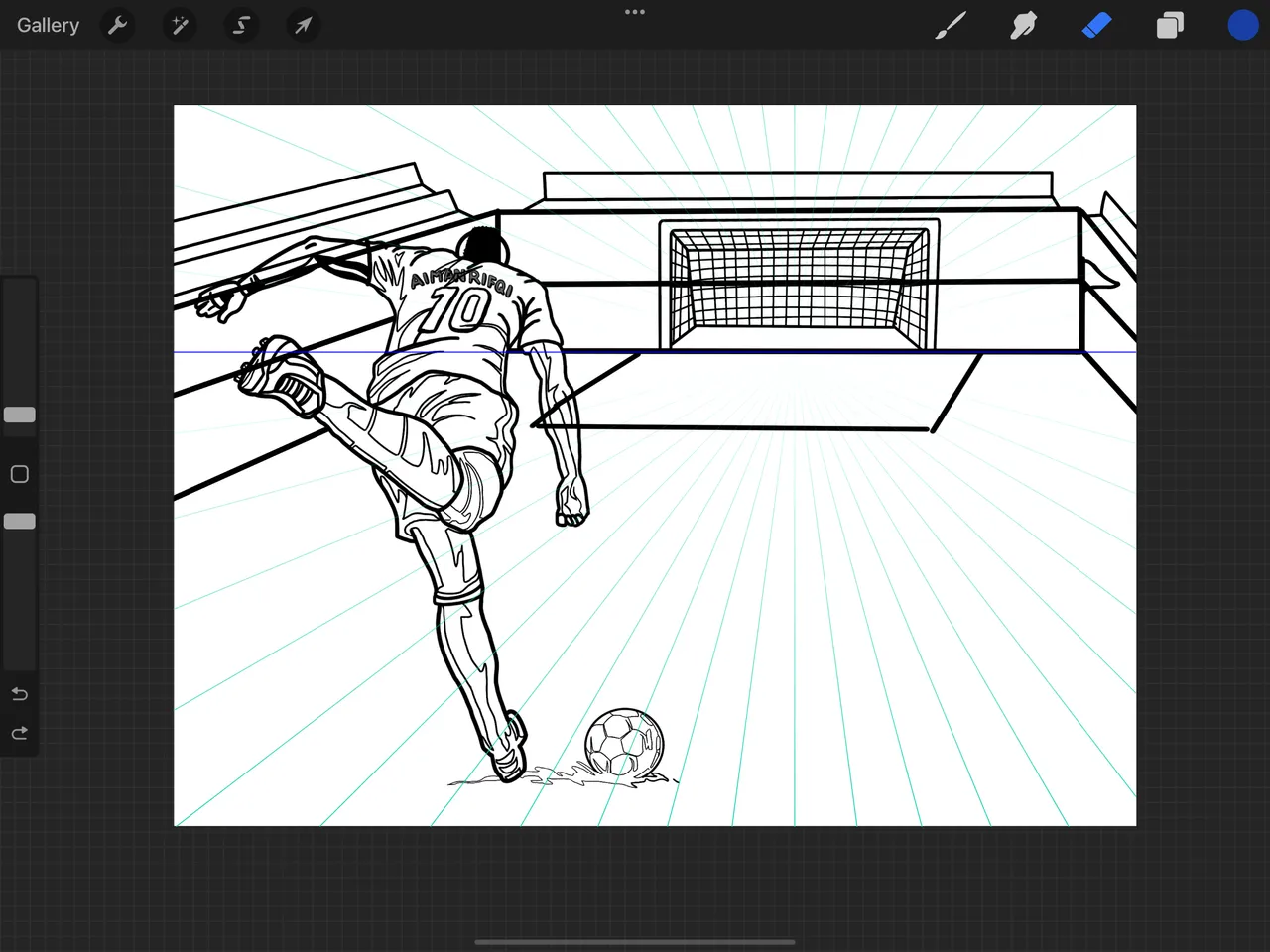Screen dimensions: 1270x952
Task: Activate the Transform arrow tool
Action: click(x=303, y=25)
